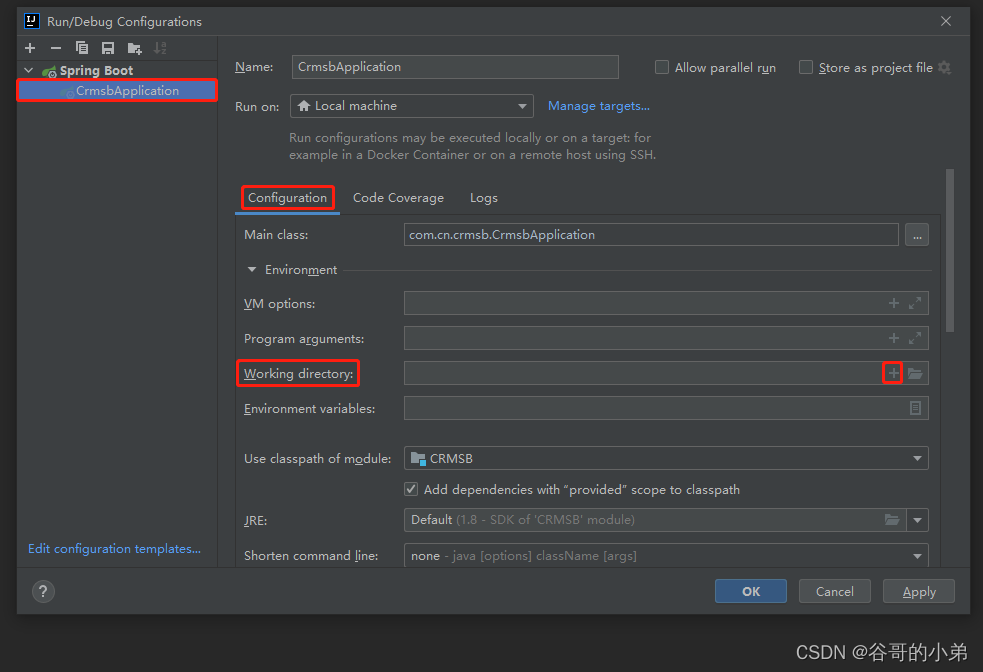Save the run configuration
The height and width of the screenshot is (672, 983).
coord(108,47)
